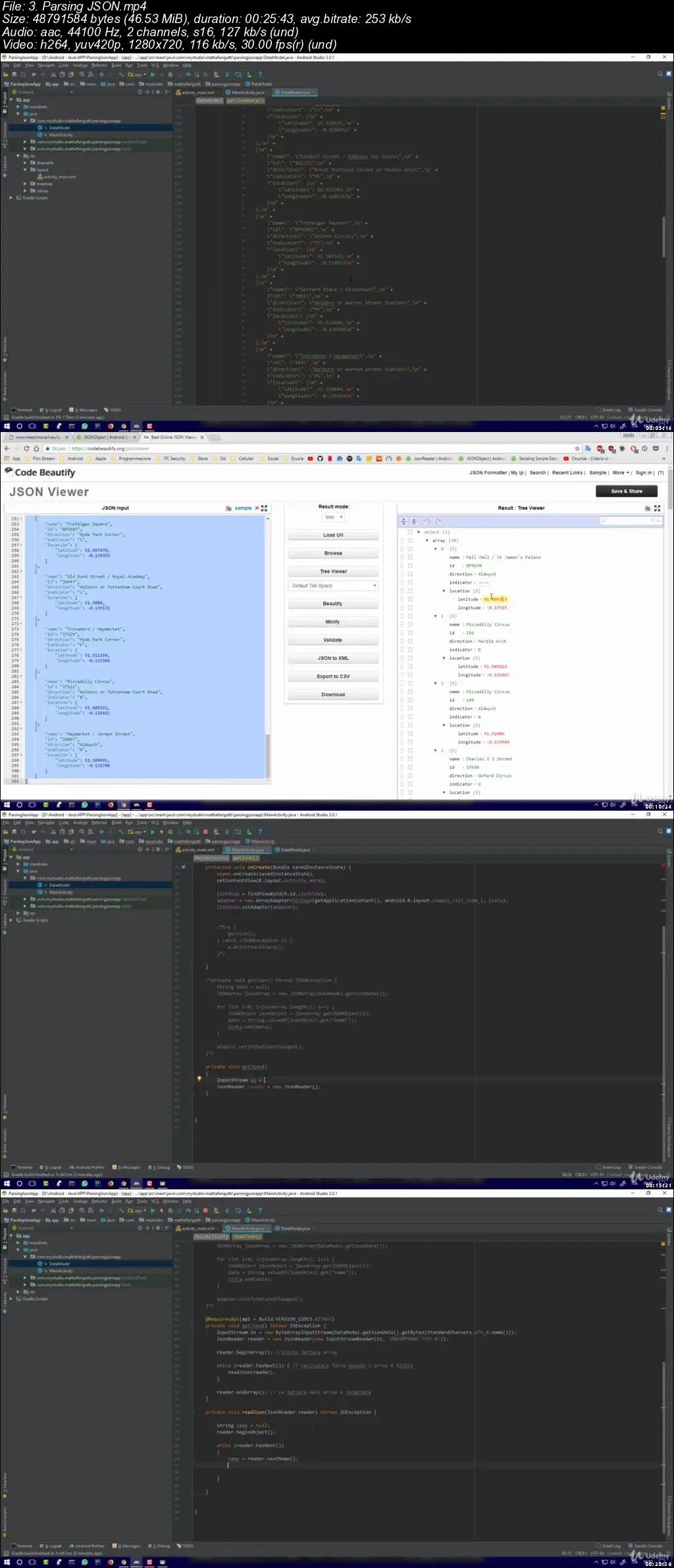Click the Save All icon in 00:05:14 frame
Screen dimensions: 674x1568
tap(15, 75)
